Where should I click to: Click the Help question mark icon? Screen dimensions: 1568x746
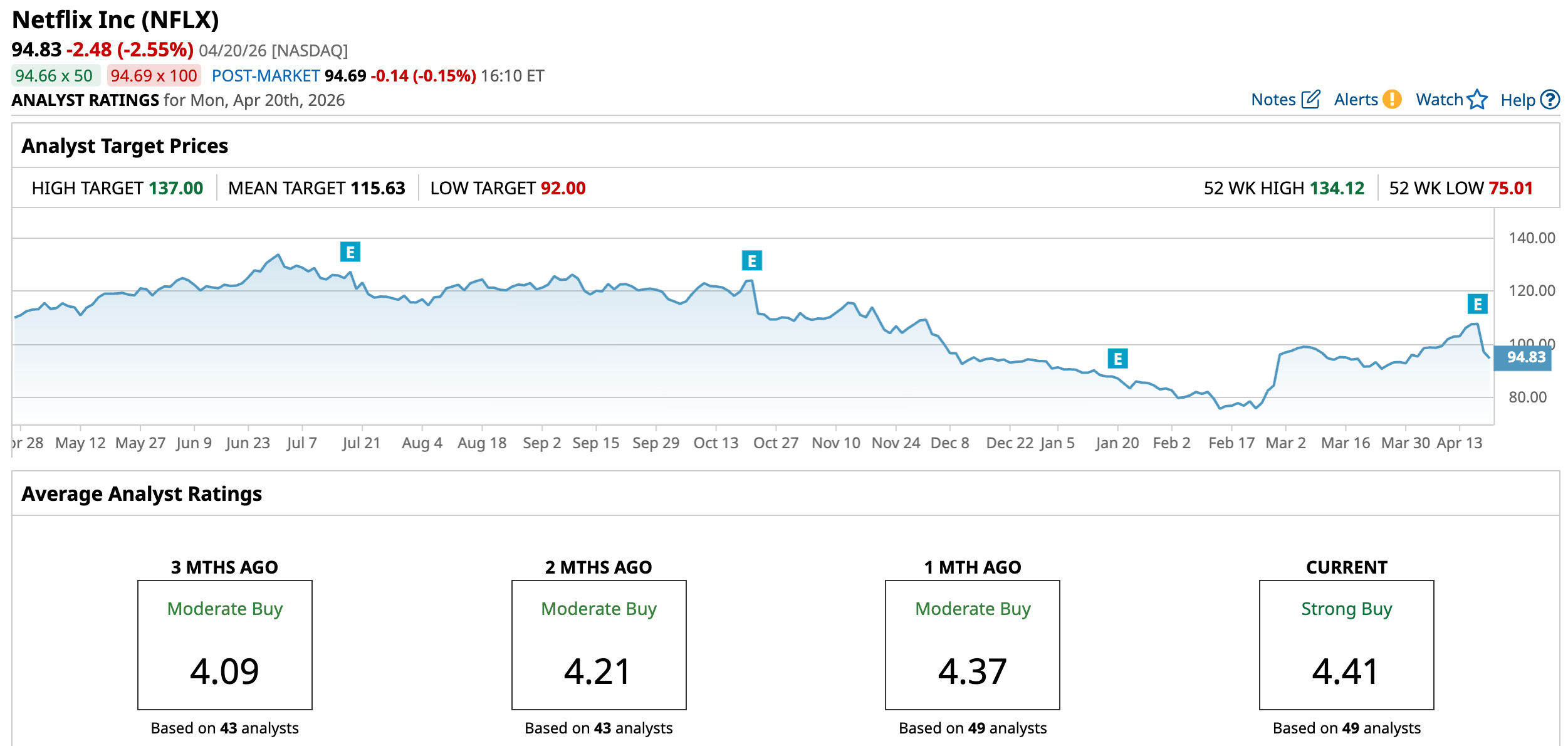click(x=1550, y=100)
